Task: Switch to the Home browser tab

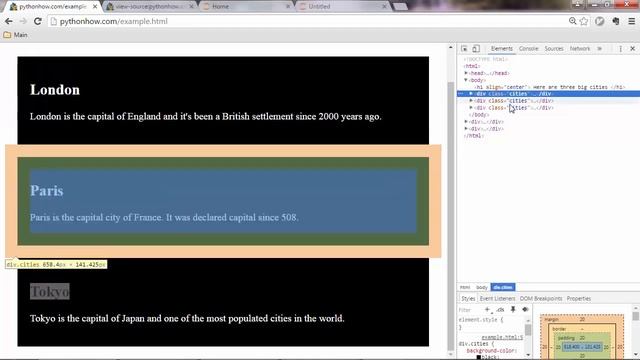Action: tap(246, 7)
